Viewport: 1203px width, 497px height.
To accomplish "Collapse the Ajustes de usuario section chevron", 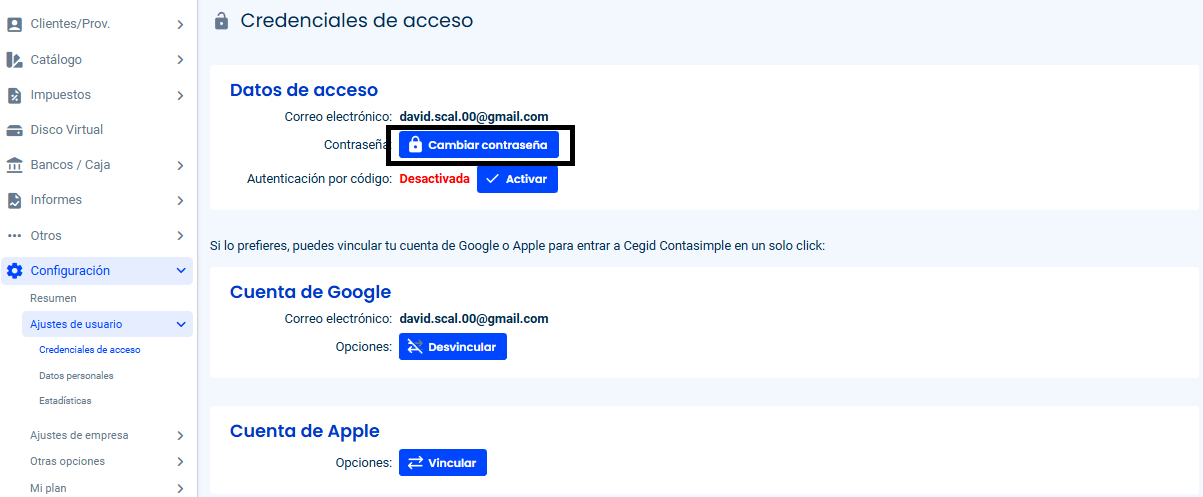I will (180, 324).
